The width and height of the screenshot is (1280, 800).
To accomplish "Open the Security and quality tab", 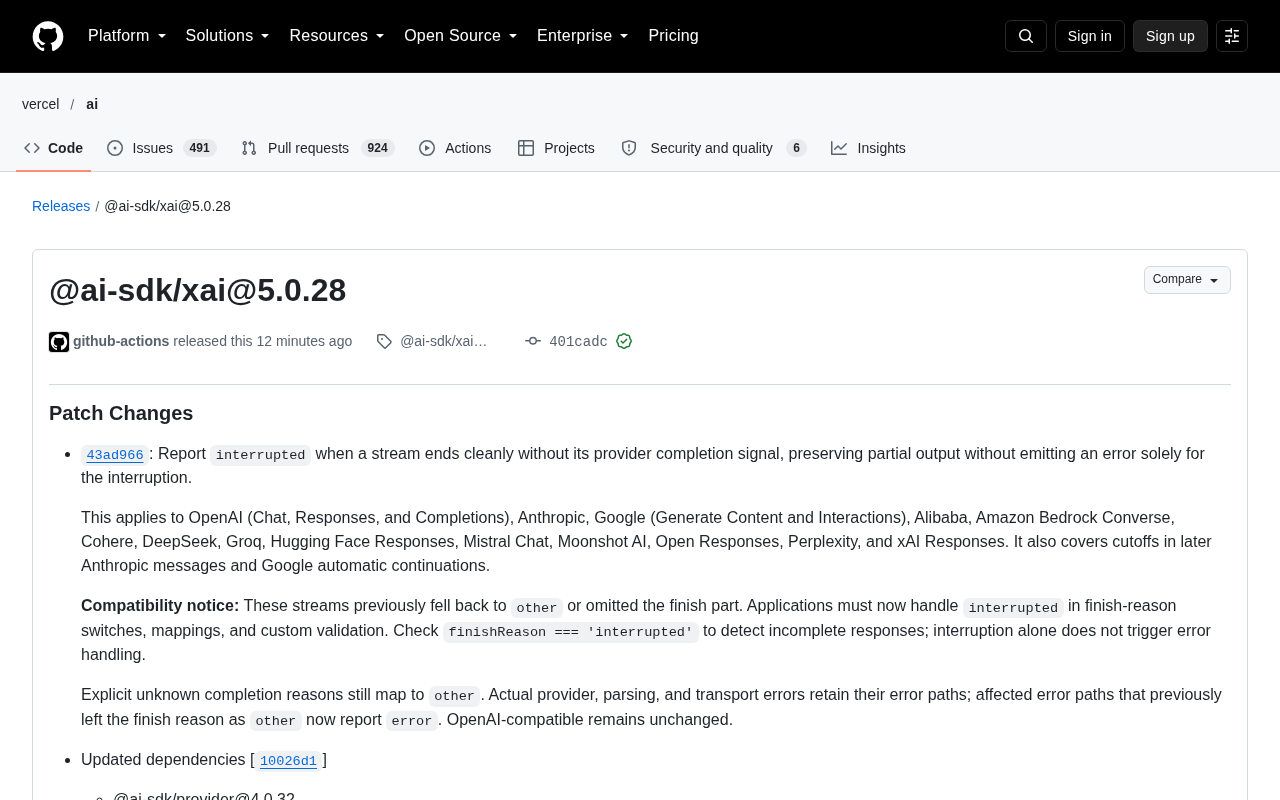I will point(713,148).
